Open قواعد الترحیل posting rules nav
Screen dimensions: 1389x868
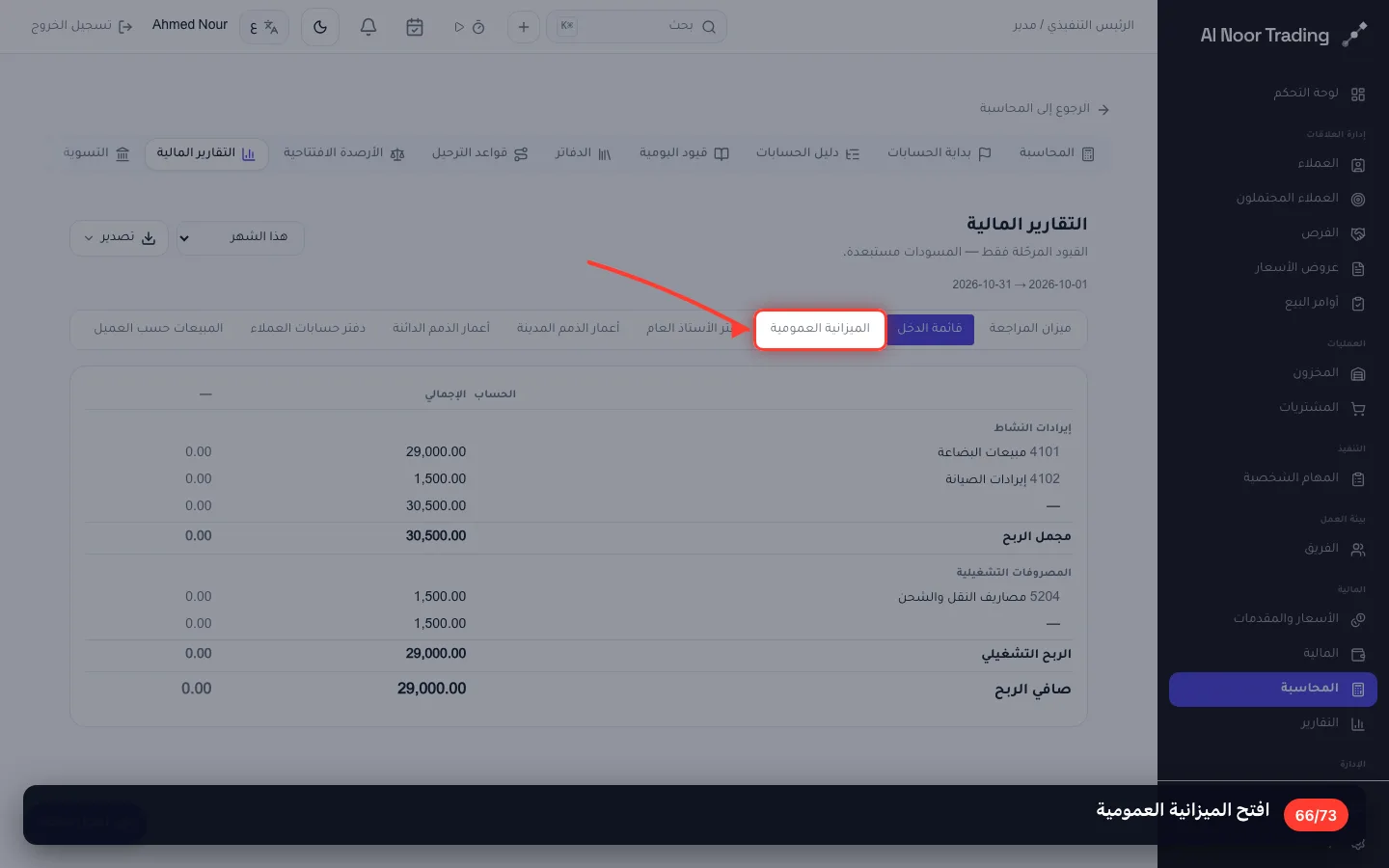pyautogui.click(x=479, y=153)
